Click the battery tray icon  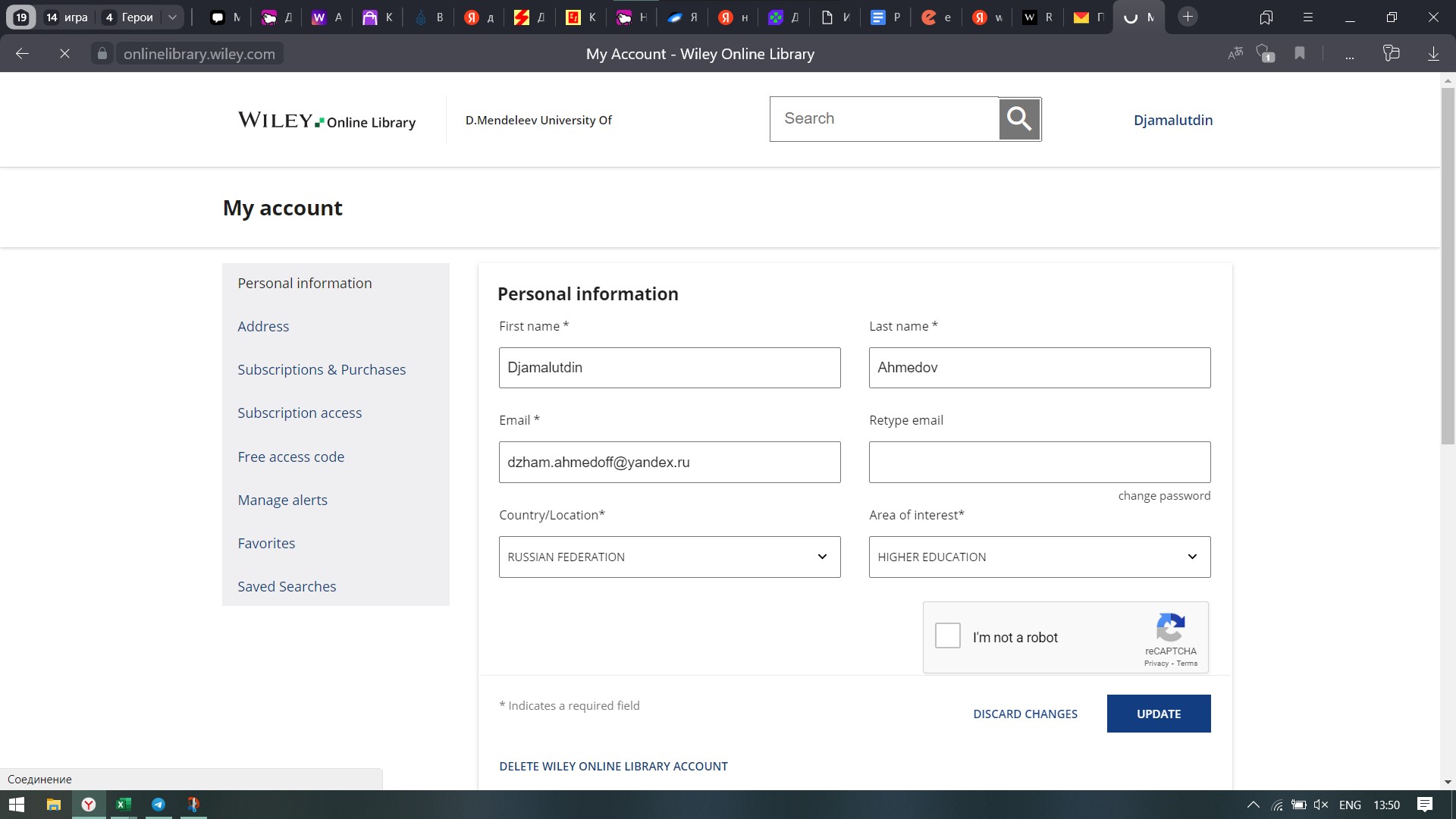[1299, 805]
